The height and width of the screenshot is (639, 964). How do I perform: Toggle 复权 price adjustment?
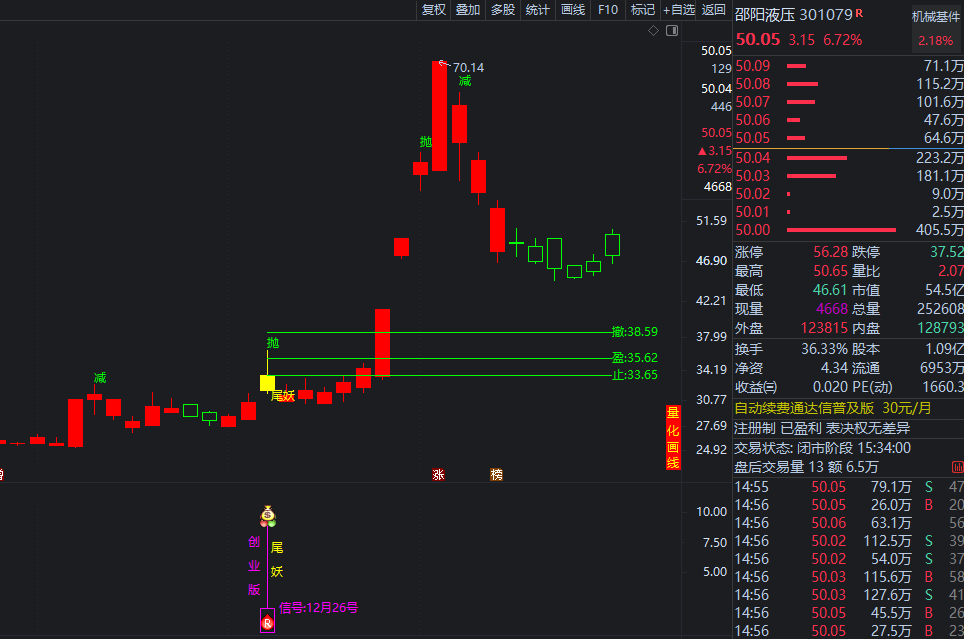pyautogui.click(x=433, y=10)
